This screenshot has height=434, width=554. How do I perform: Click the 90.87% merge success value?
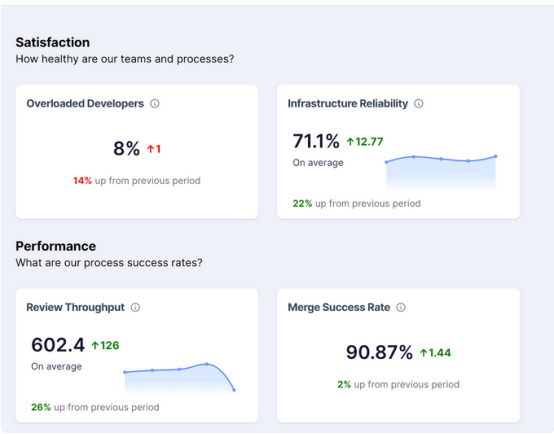pyautogui.click(x=379, y=352)
